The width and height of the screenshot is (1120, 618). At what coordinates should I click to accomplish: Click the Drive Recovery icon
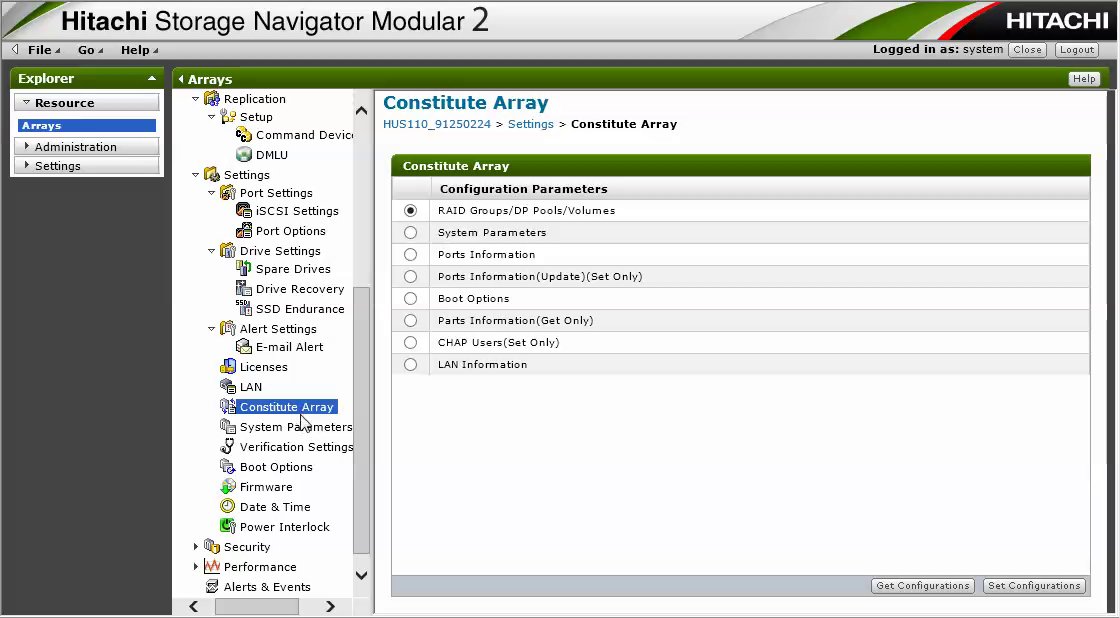tap(244, 289)
